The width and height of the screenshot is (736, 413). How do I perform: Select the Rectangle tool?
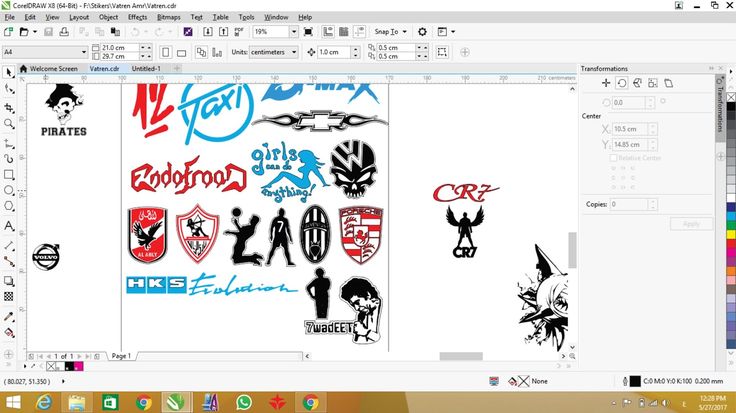tap(8, 175)
